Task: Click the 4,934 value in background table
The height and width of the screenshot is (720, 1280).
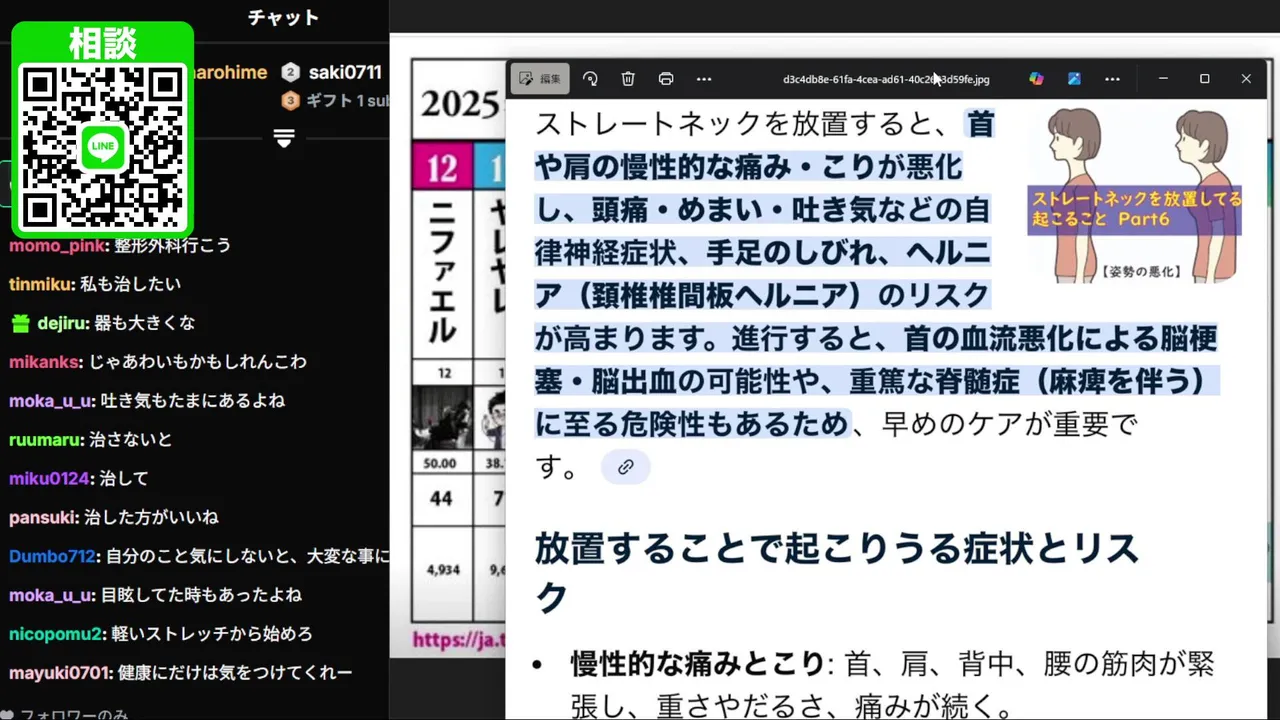Action: click(442, 570)
